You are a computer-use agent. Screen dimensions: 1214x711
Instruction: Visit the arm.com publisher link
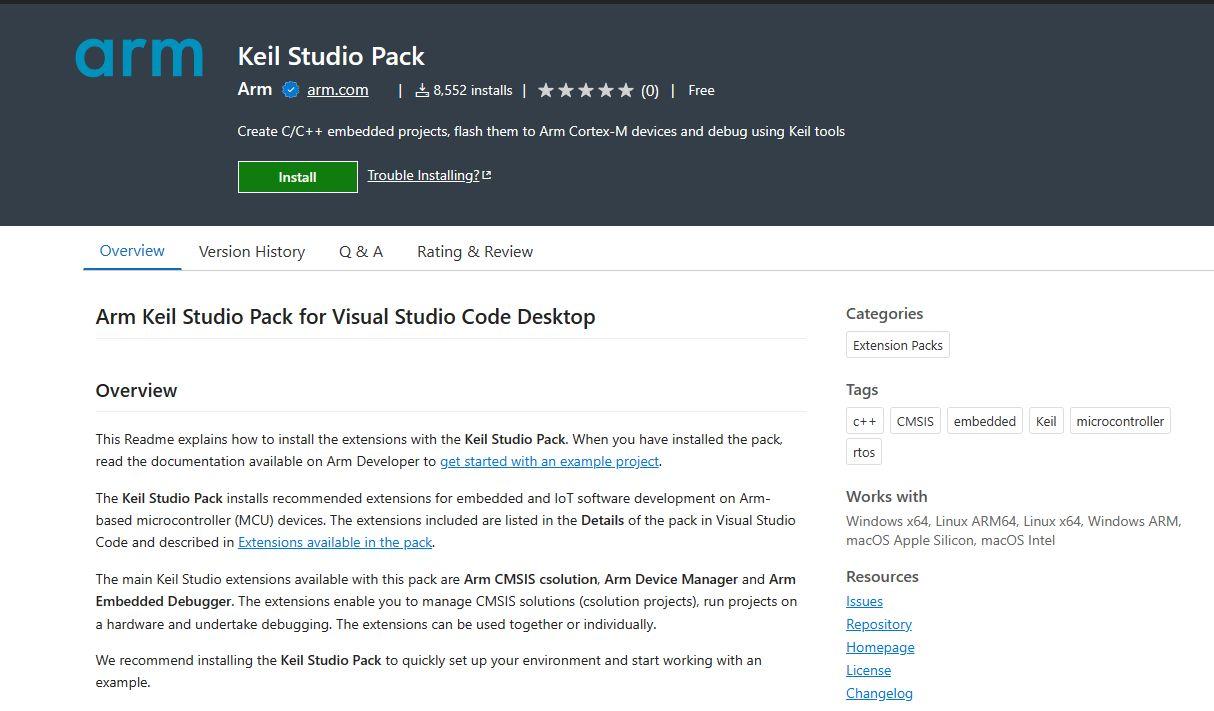[x=337, y=89]
